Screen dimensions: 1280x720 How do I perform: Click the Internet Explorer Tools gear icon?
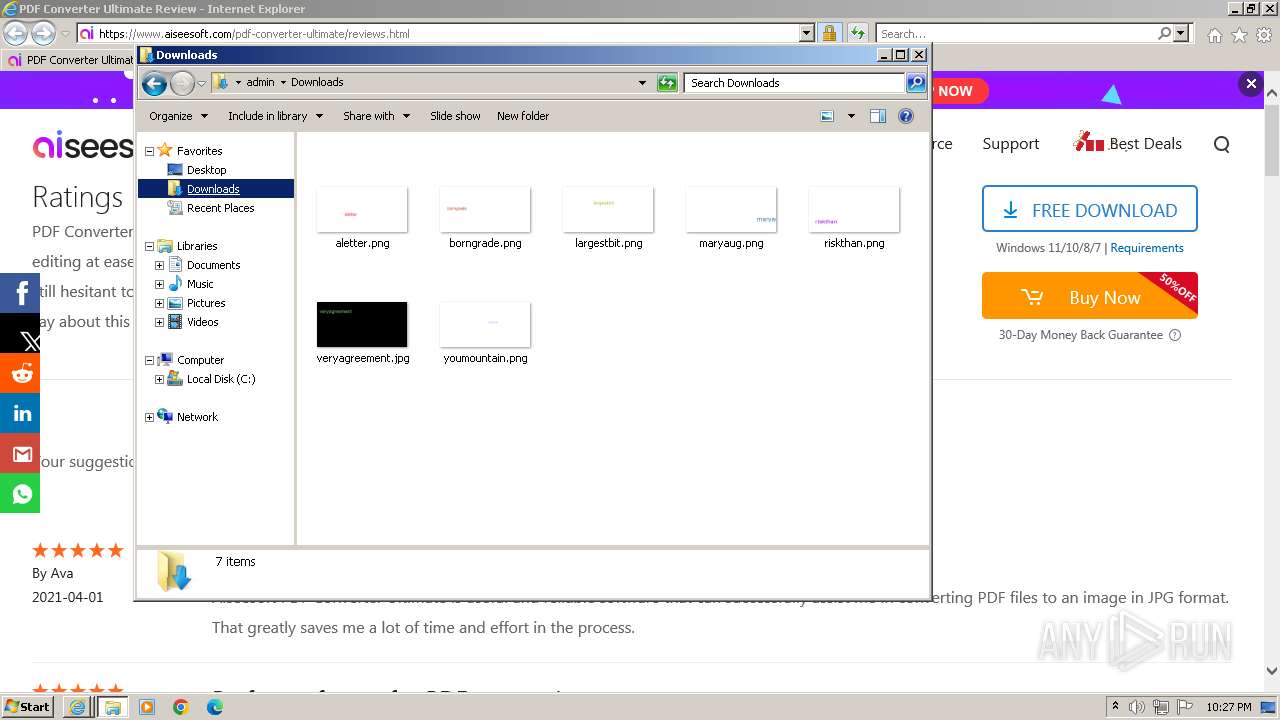(1264, 35)
